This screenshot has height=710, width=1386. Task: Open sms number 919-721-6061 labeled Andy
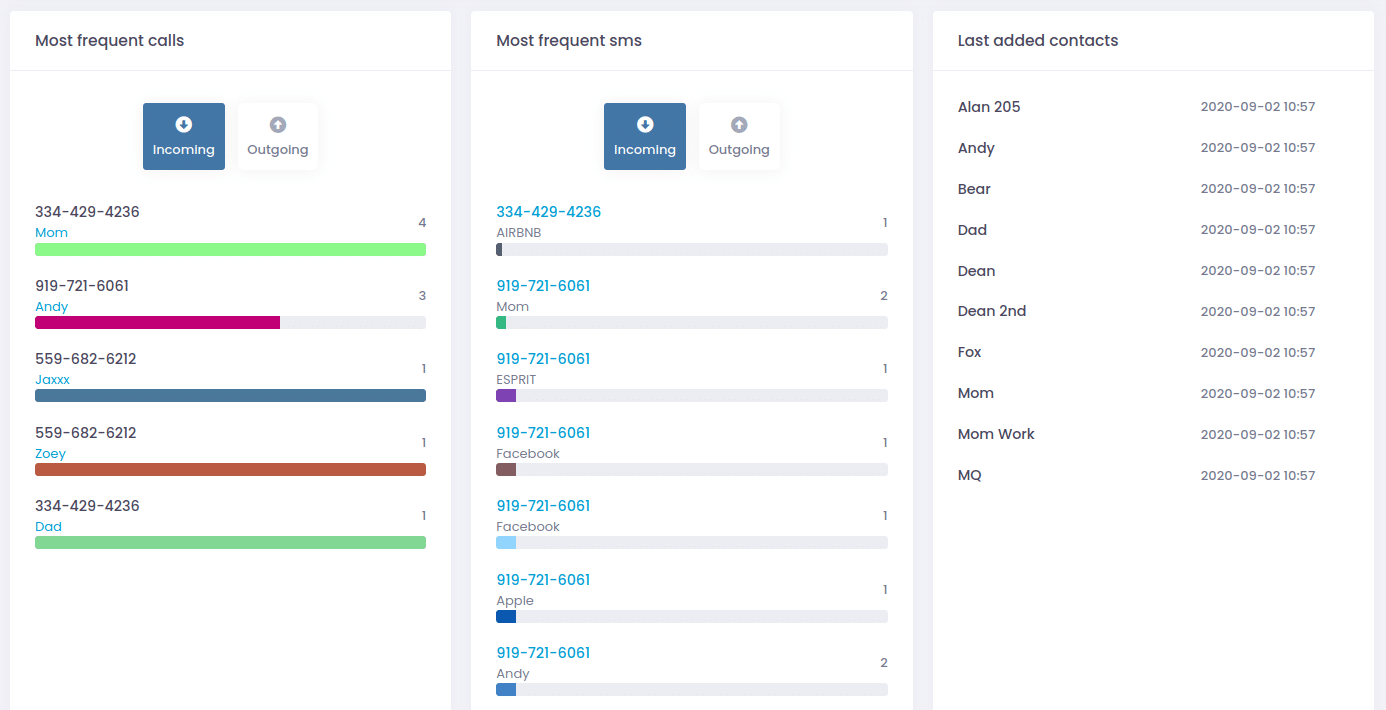point(543,653)
